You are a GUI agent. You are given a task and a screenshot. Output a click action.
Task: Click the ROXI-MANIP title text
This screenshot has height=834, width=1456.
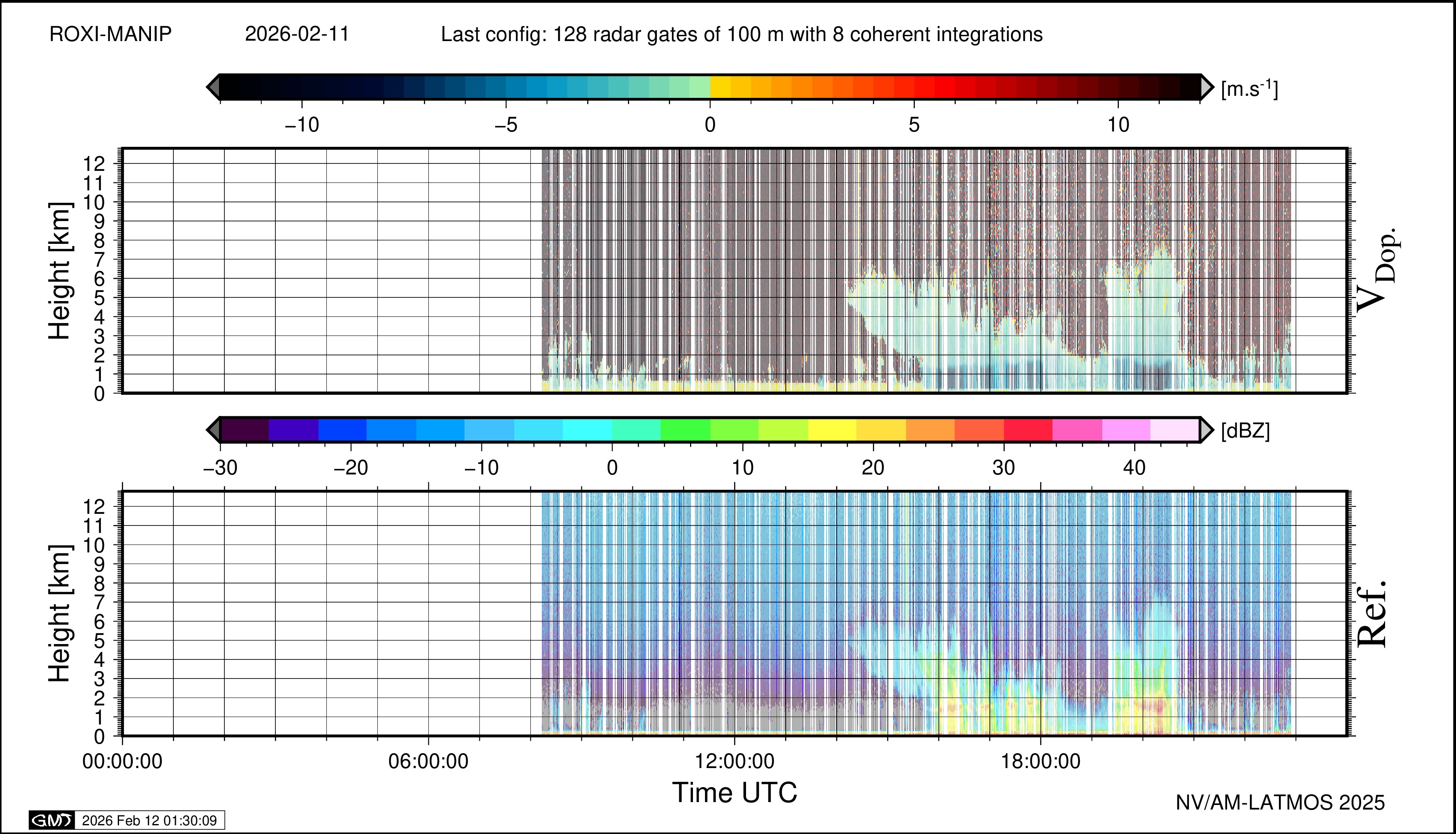[x=111, y=34]
